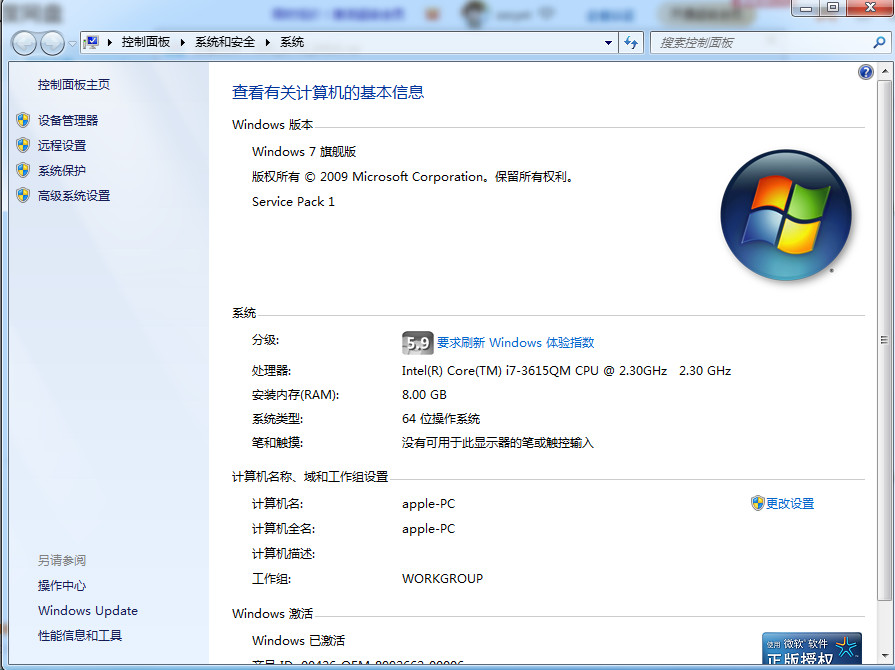Click the 8.00 GB memory value
The image size is (895, 670).
click(424, 394)
